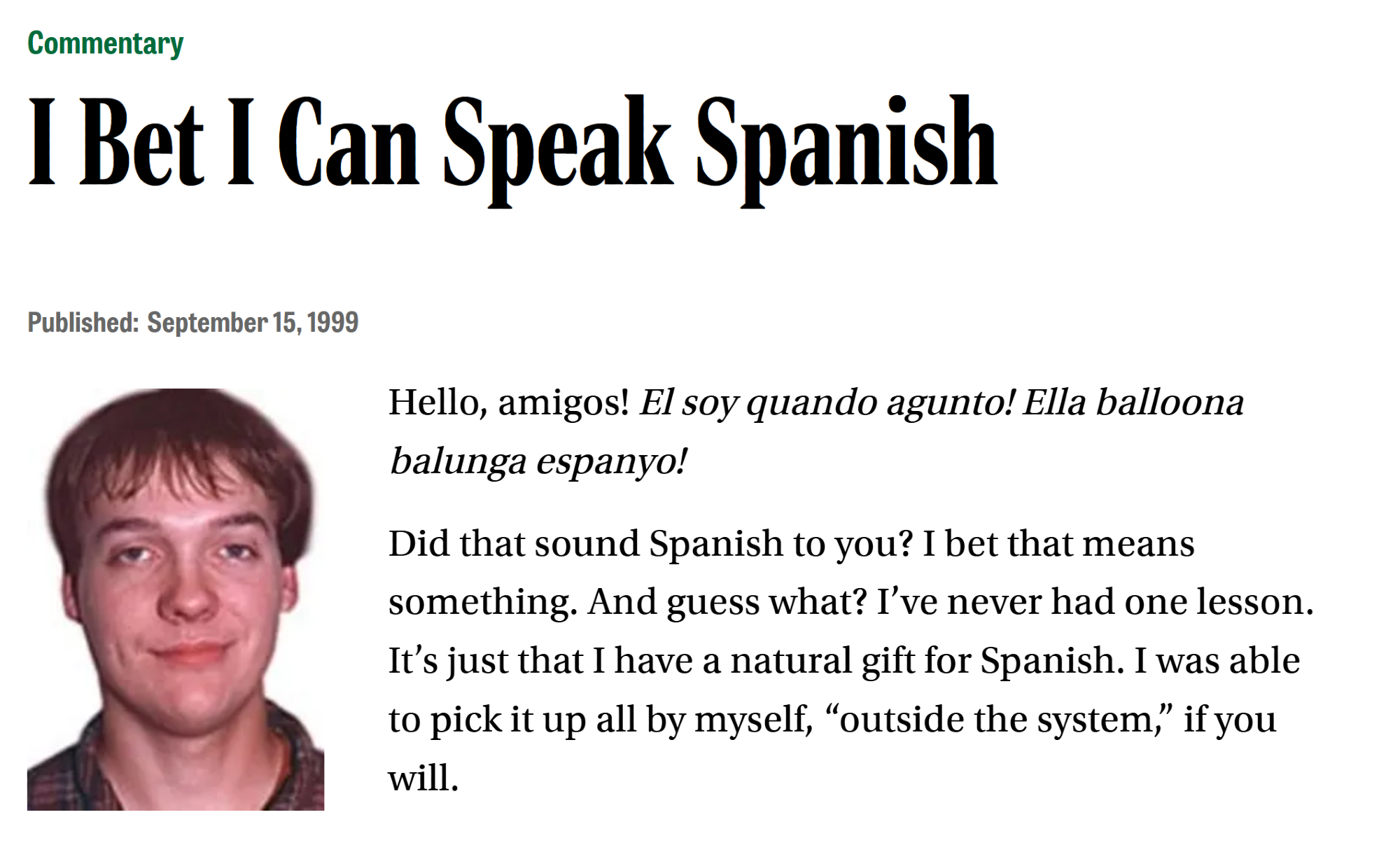Click the word "Speak" in the headline
Viewport: 1400px width, 845px height.
tap(557, 144)
